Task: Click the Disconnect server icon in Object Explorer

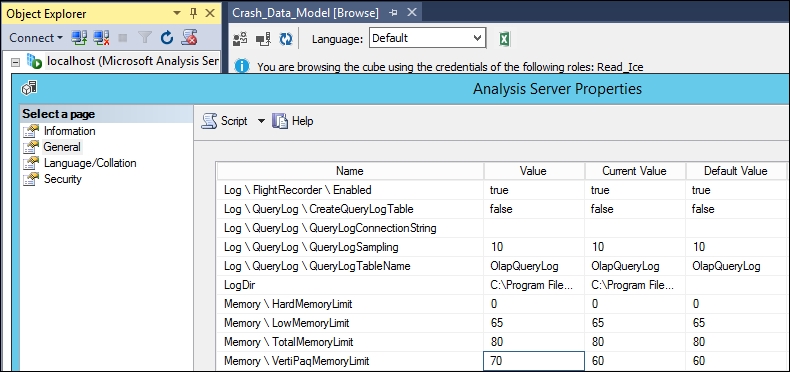Action: coord(101,37)
